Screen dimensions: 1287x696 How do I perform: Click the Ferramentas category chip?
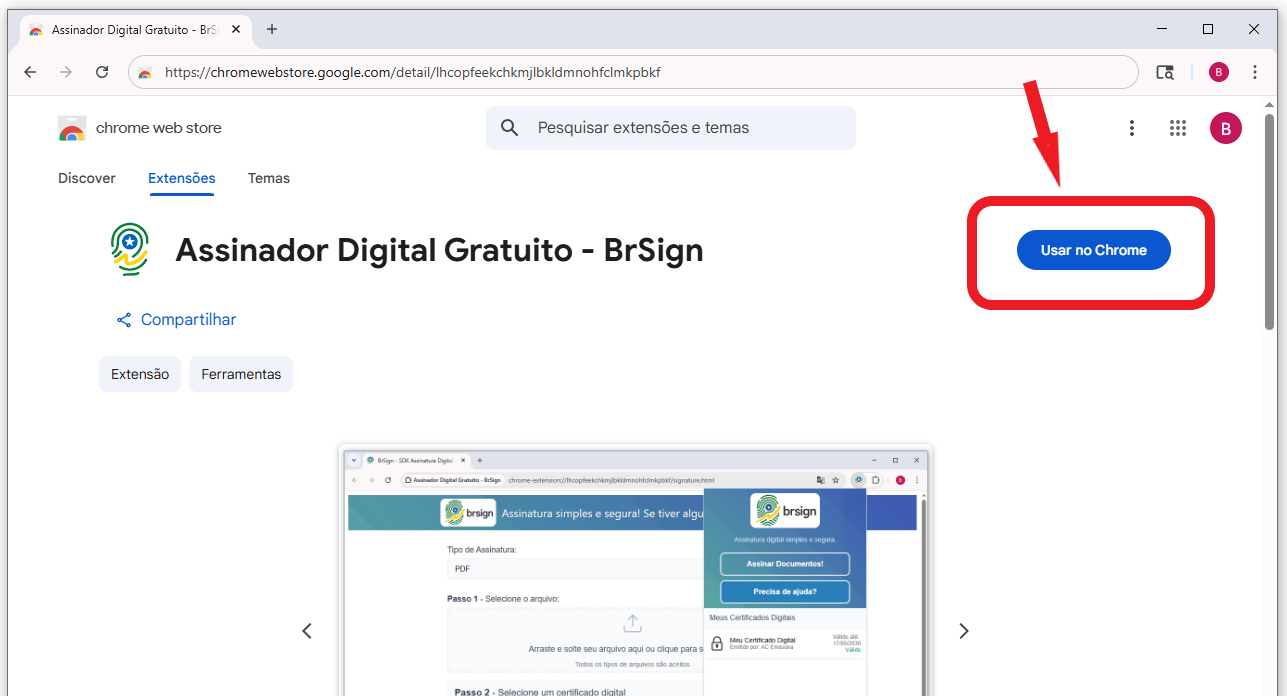click(x=241, y=374)
